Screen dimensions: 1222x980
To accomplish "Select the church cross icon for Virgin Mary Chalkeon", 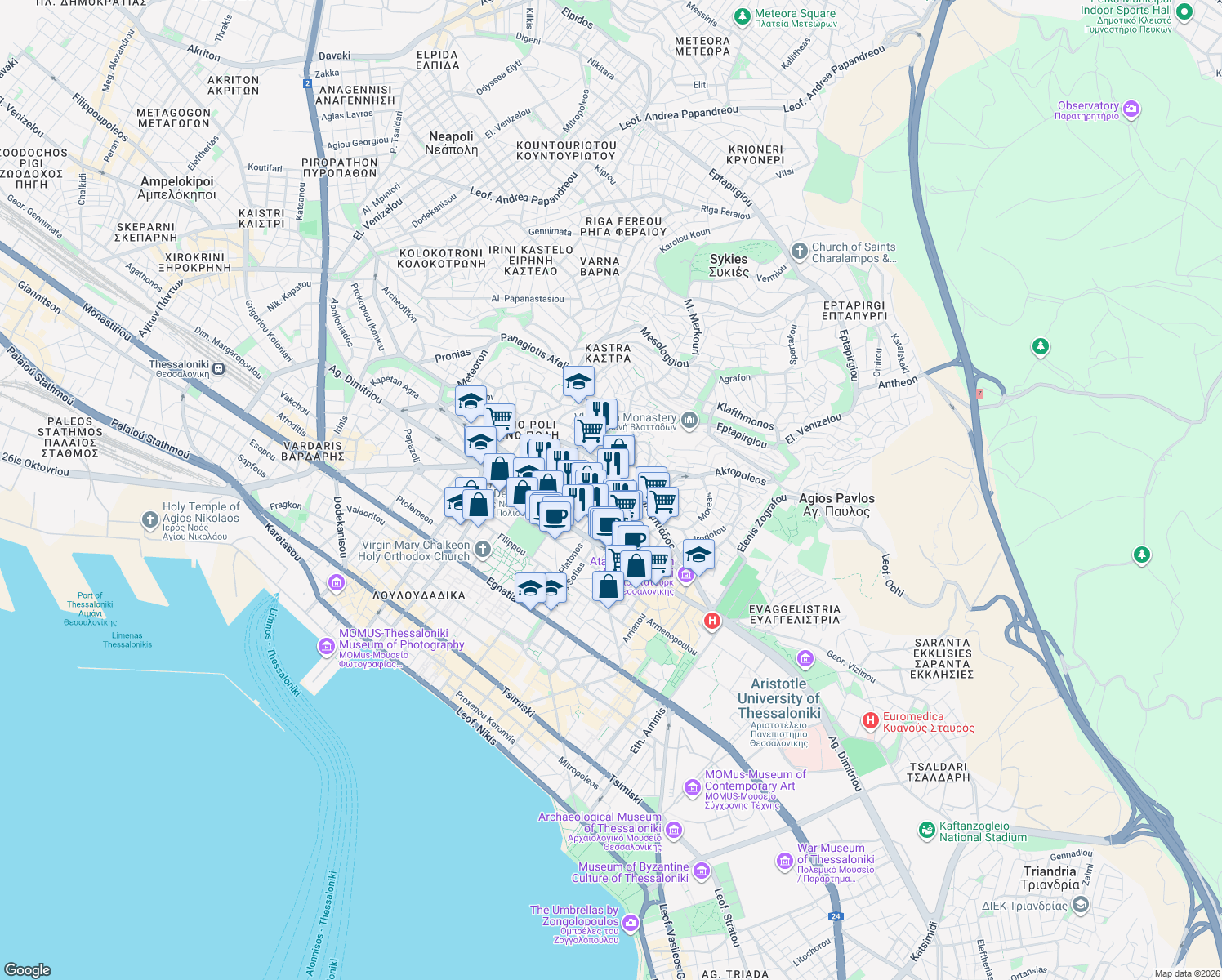I will tap(483, 550).
